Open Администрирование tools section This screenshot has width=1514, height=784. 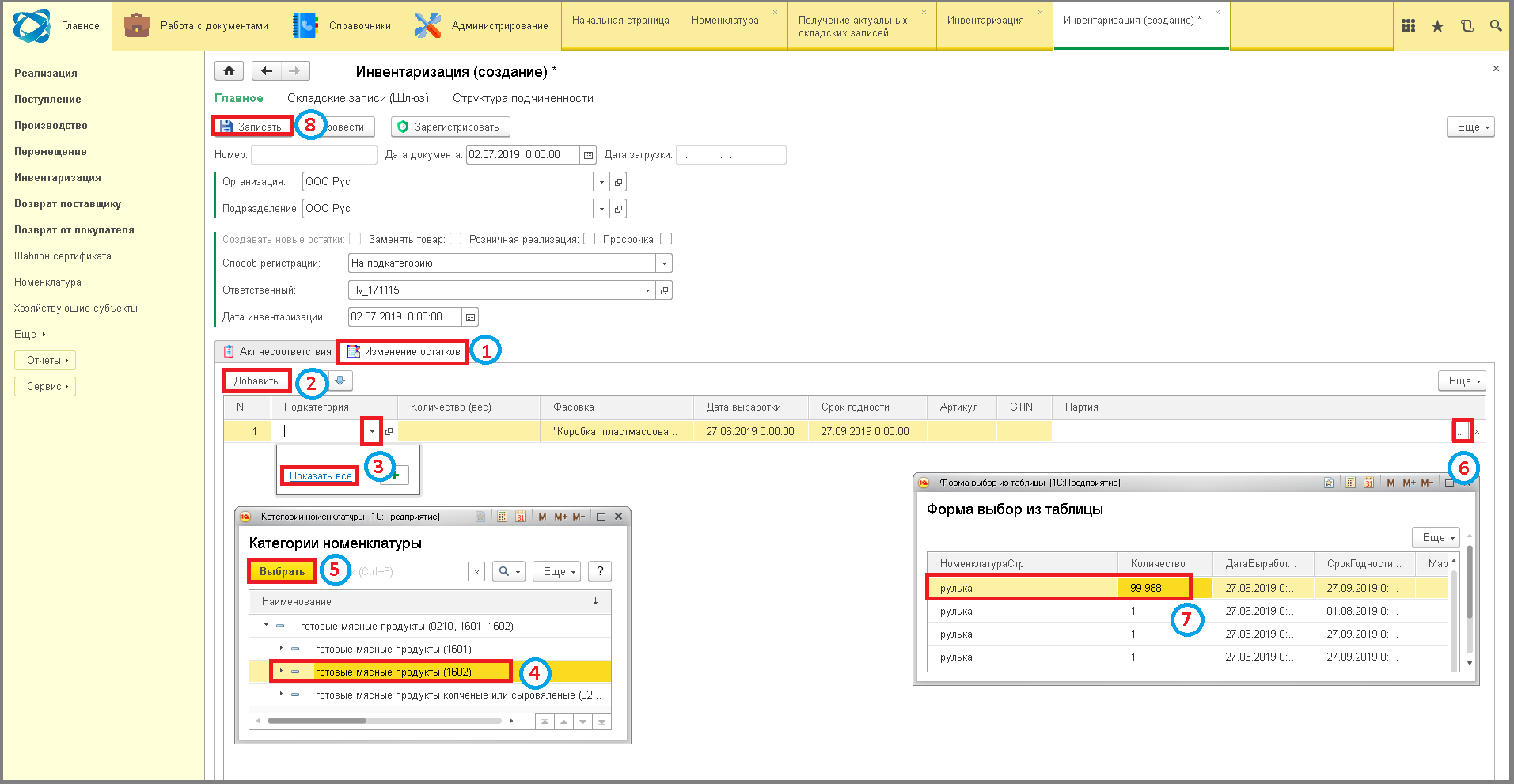[481, 26]
